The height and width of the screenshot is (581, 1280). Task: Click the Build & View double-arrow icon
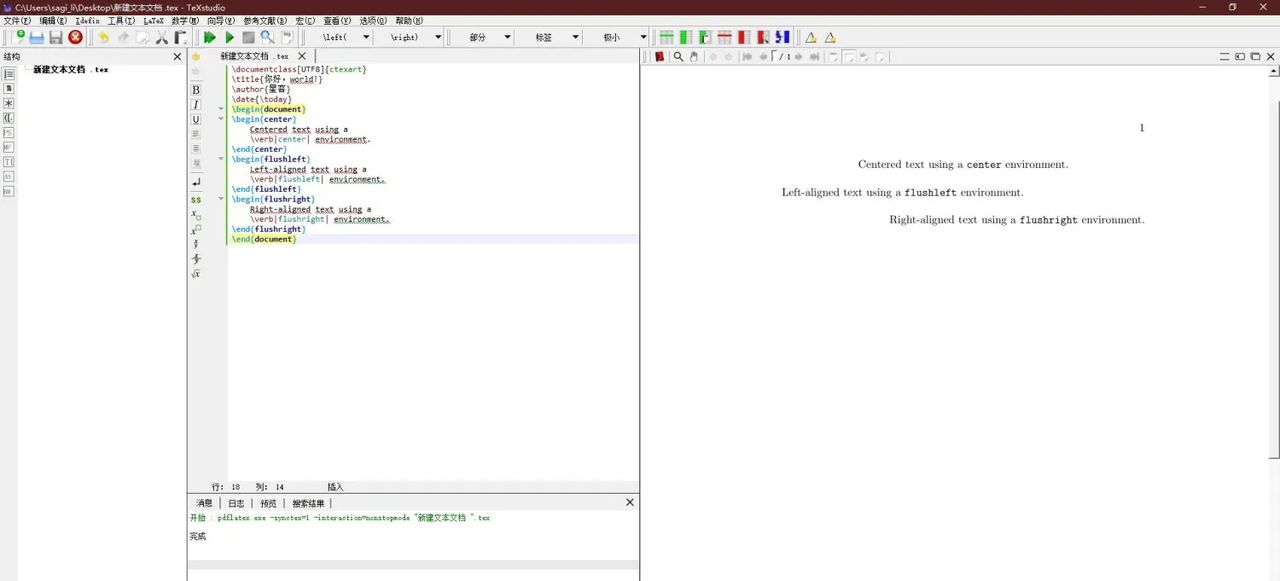click(210, 37)
